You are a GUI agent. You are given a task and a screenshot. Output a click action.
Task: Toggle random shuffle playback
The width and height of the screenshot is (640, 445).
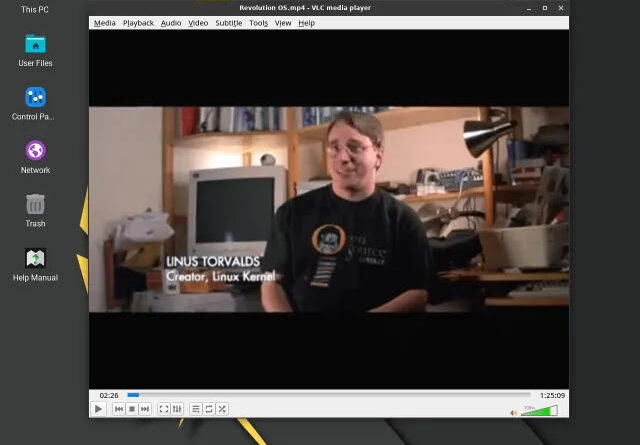(222, 409)
